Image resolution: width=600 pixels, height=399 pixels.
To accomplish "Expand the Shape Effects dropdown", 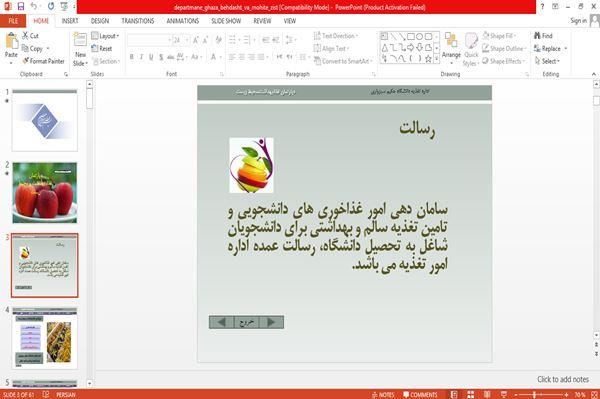I will point(503,61).
